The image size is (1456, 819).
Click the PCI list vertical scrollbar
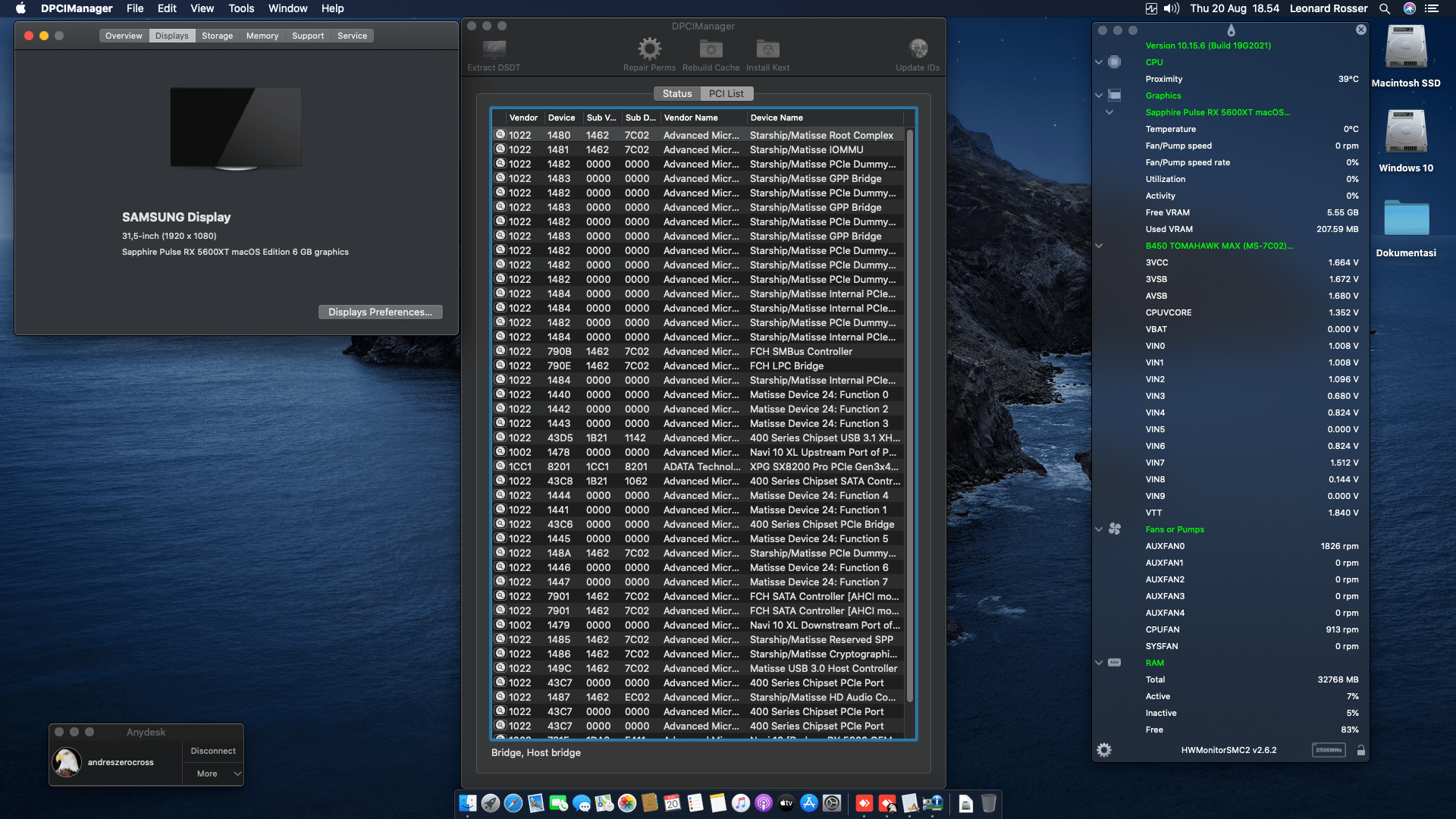point(909,417)
